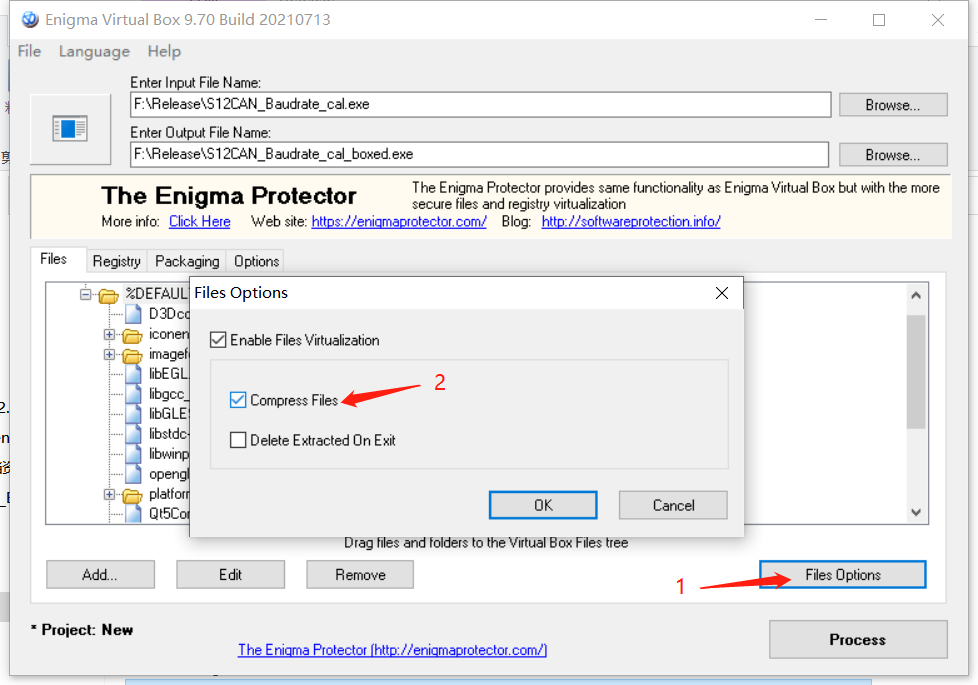Click the D3Dc file icon in tree
Image resolution: width=978 pixels, height=685 pixels.
tap(133, 314)
